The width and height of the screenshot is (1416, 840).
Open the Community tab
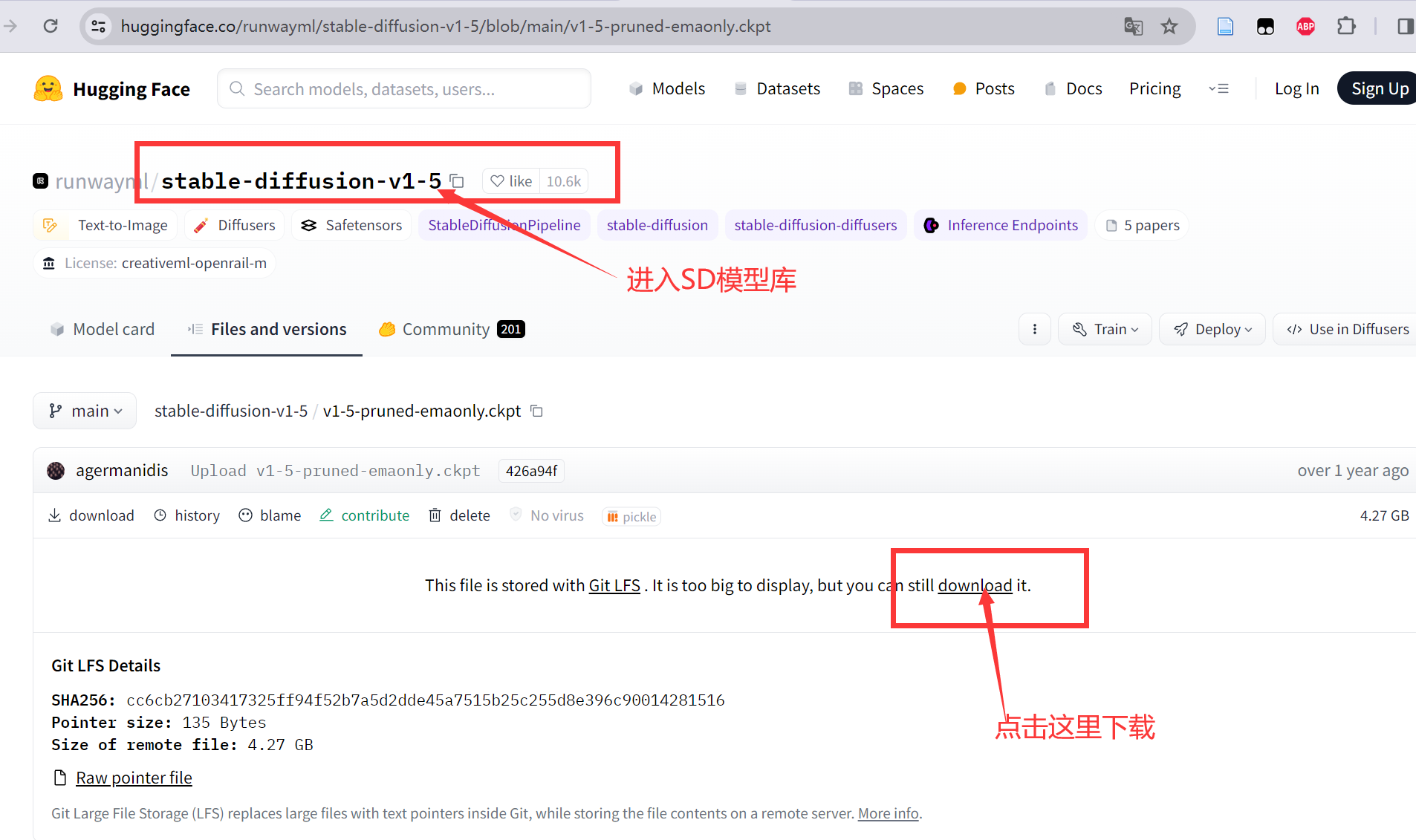(452, 329)
